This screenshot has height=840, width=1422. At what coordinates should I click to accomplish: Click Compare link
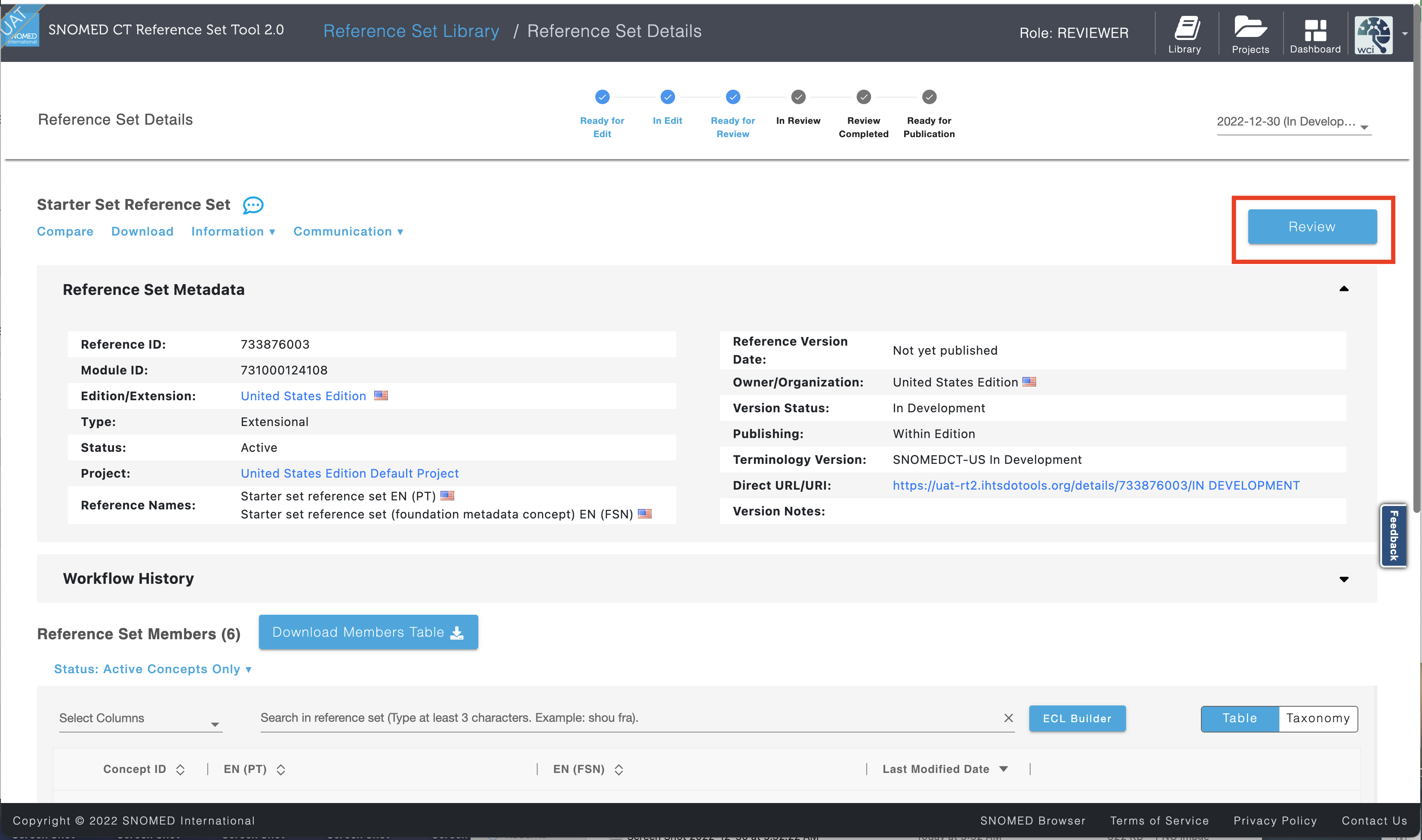coord(65,232)
